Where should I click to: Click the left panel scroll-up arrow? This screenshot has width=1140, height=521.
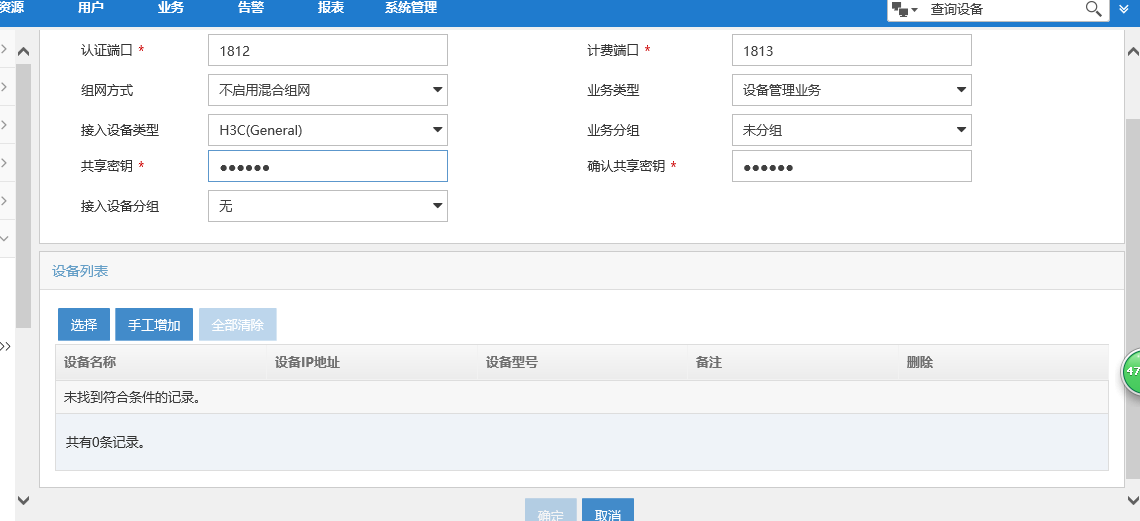click(23, 52)
